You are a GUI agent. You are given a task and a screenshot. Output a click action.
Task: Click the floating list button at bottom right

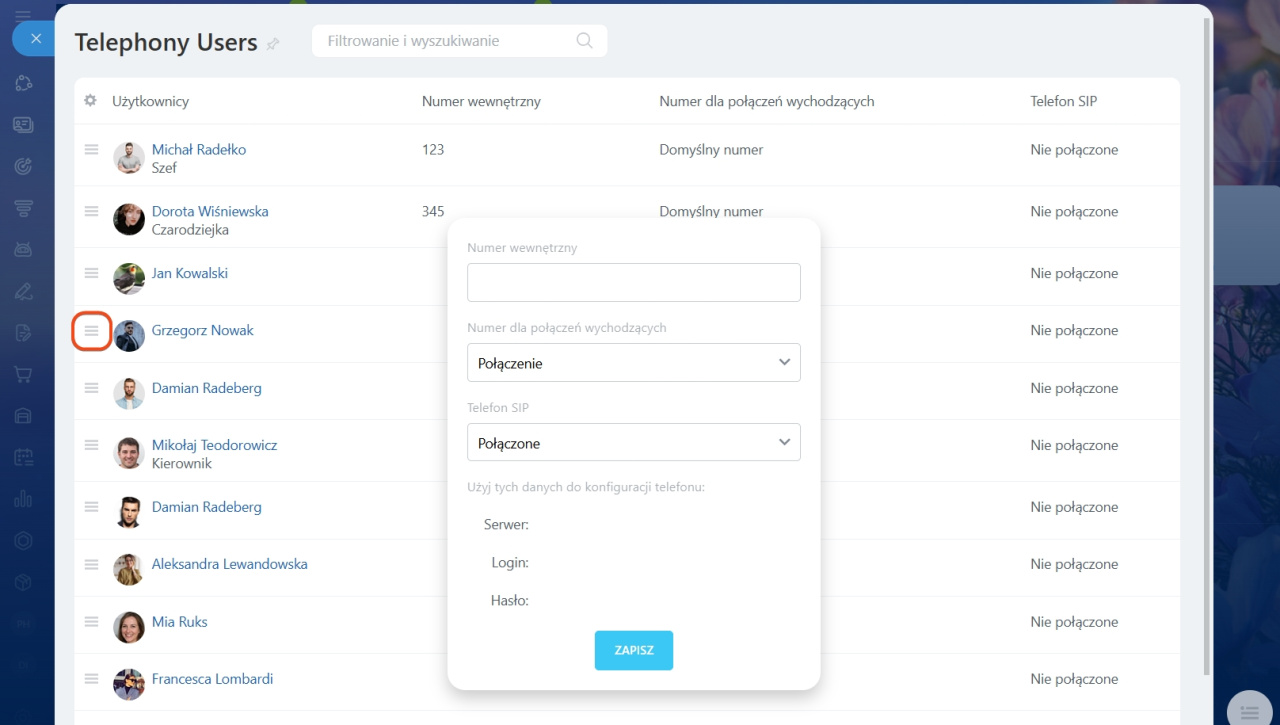point(1248,710)
